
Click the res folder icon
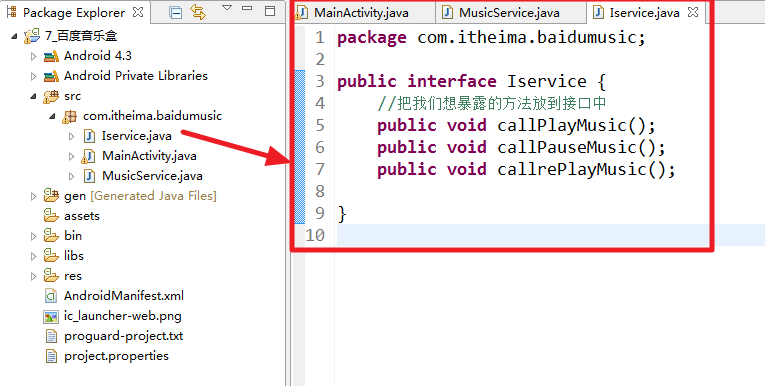pyautogui.click(x=51, y=276)
